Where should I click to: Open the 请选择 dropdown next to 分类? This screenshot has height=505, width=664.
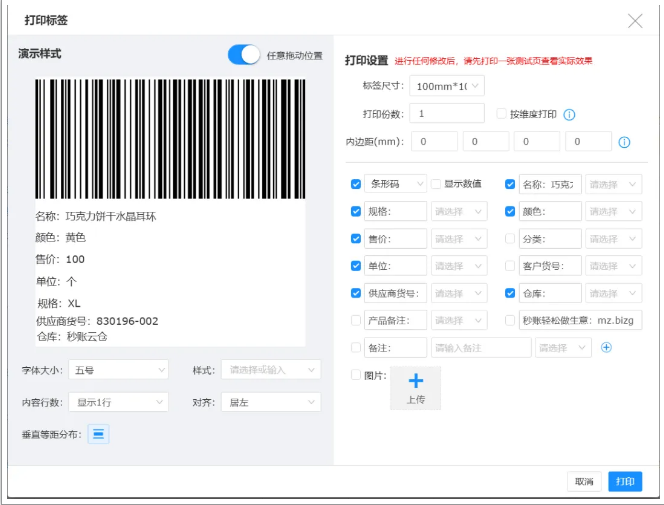[x=613, y=239]
